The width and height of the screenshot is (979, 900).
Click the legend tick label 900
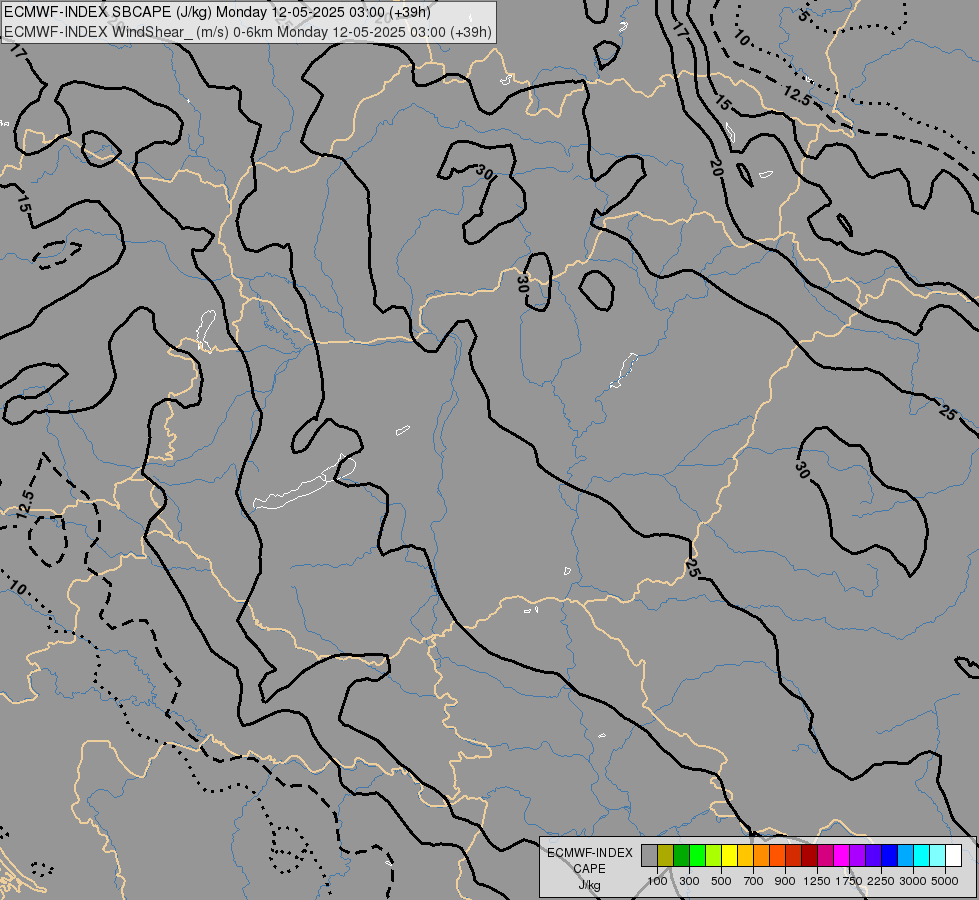click(x=785, y=881)
